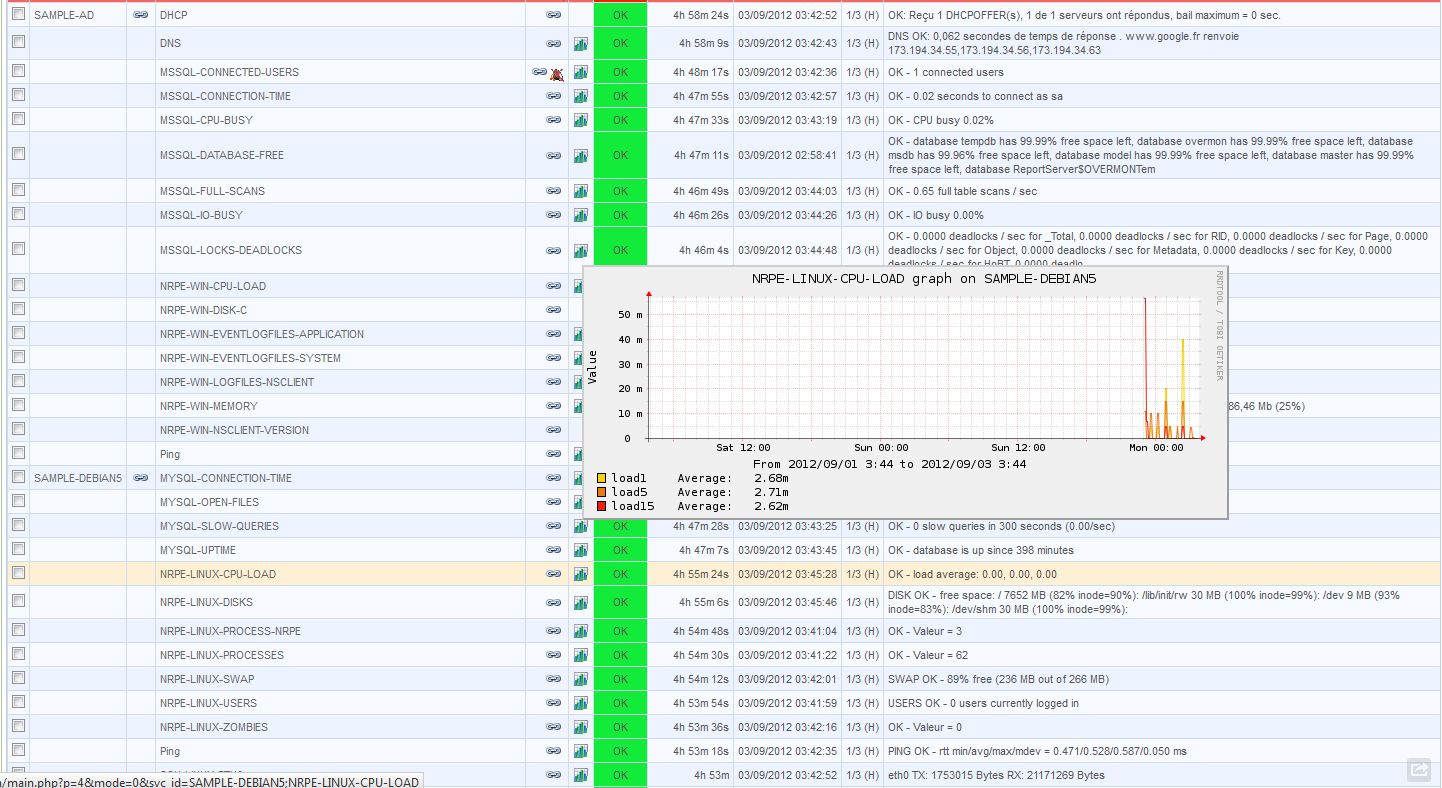Tick the checkbox for the DHCP service row
Image resolution: width=1442 pixels, height=788 pixels.
(x=18, y=15)
